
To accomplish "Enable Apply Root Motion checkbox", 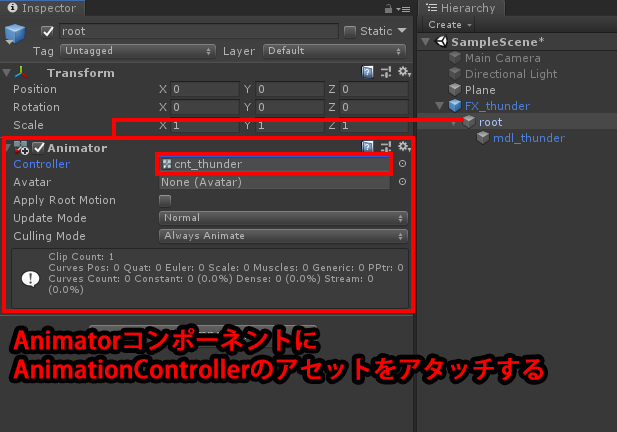I will 165,201.
